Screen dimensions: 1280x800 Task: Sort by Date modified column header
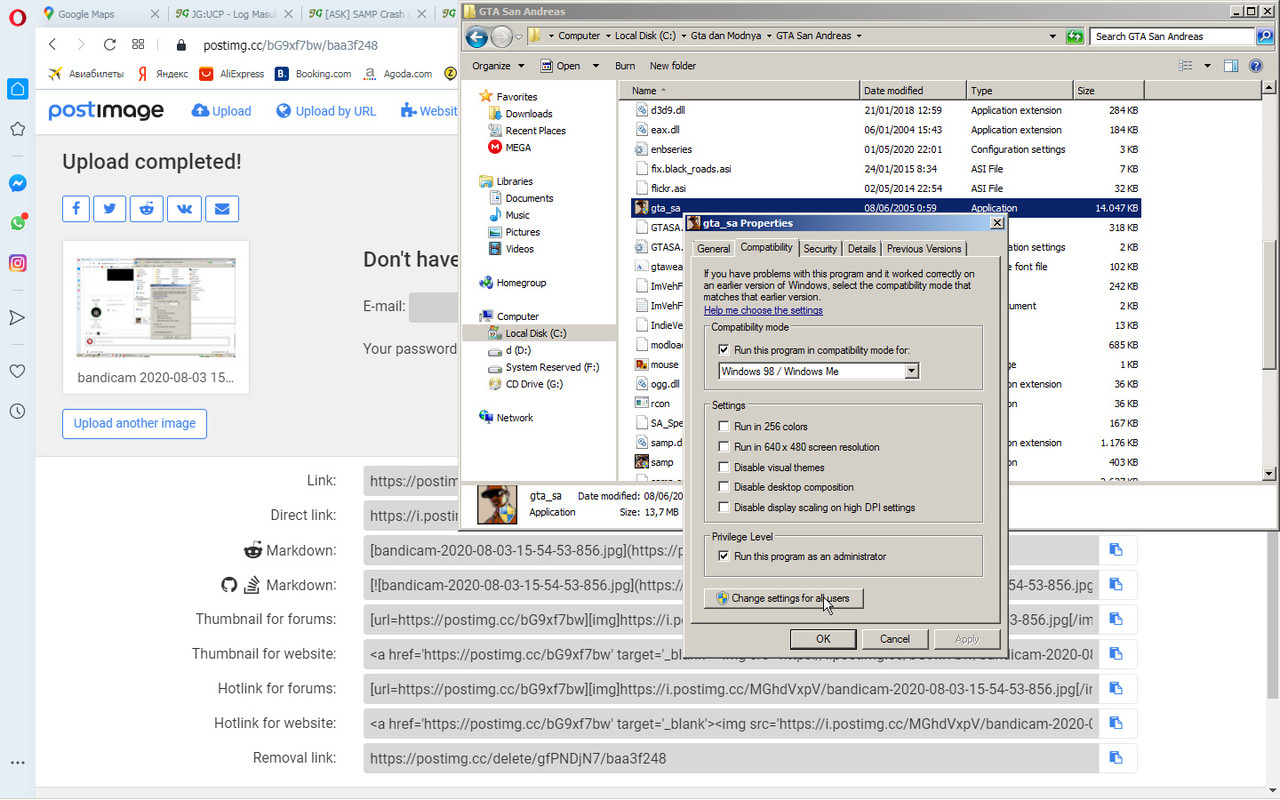(x=912, y=90)
